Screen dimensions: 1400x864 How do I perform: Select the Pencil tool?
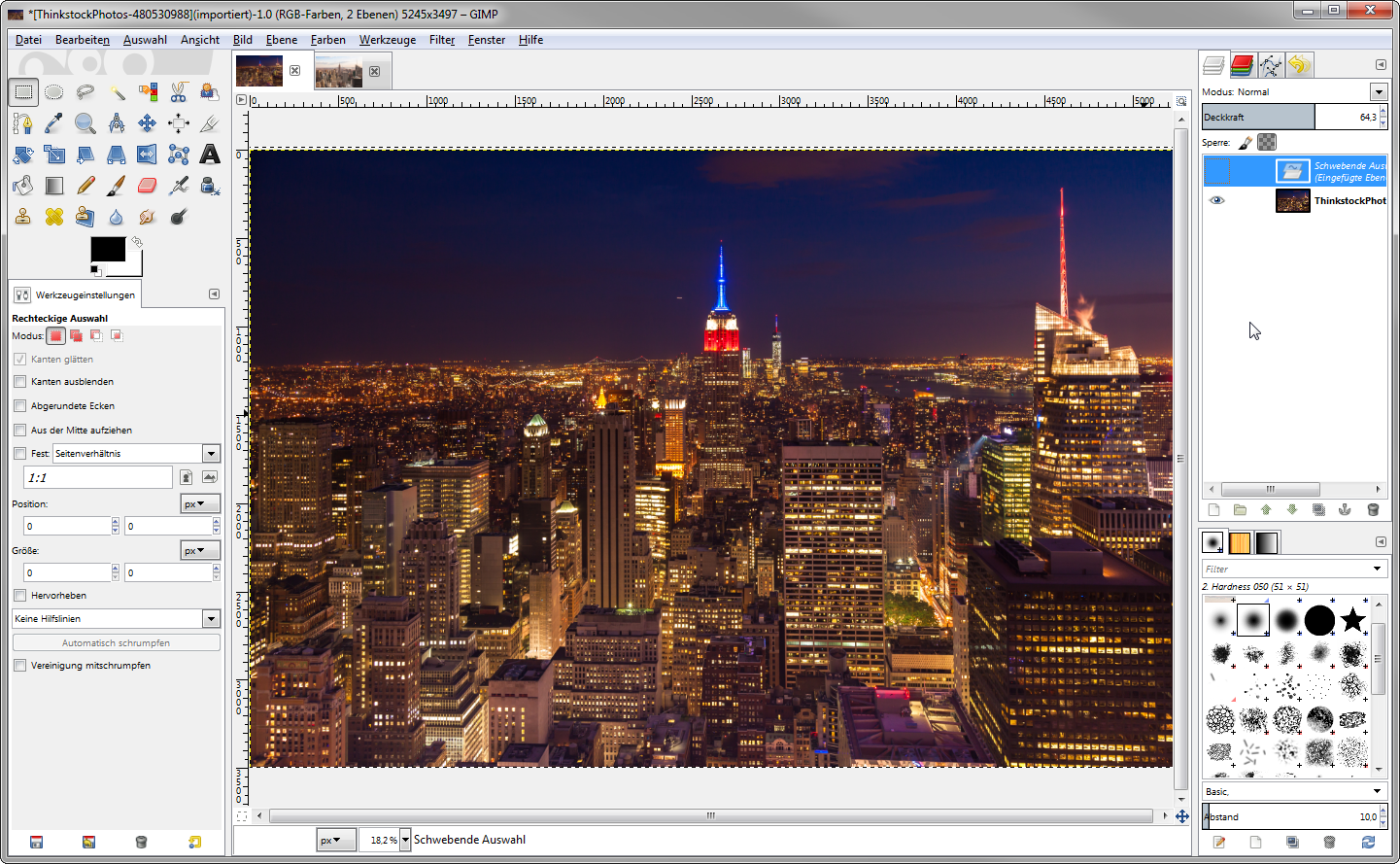point(85,186)
